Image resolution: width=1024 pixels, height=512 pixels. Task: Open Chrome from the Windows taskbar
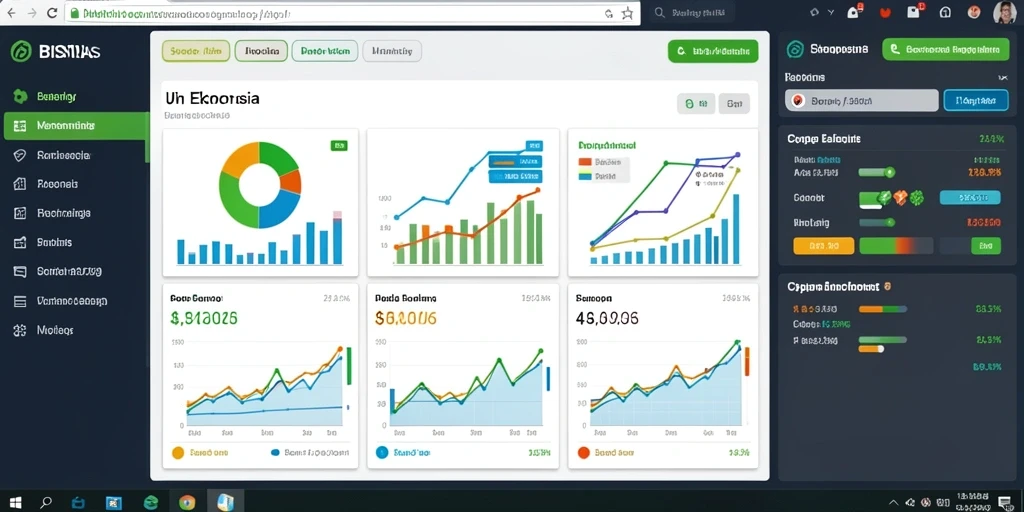coord(187,502)
